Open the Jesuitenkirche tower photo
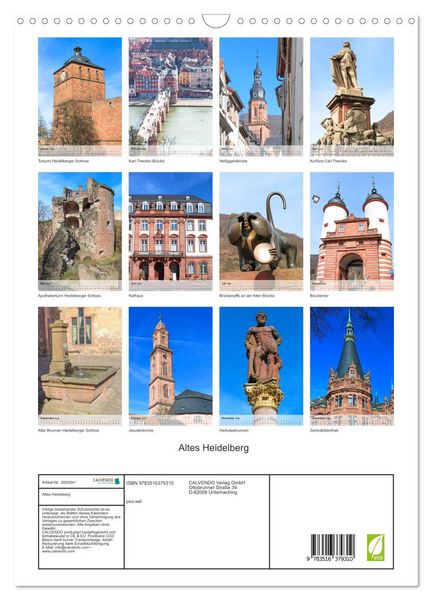 click(x=171, y=366)
